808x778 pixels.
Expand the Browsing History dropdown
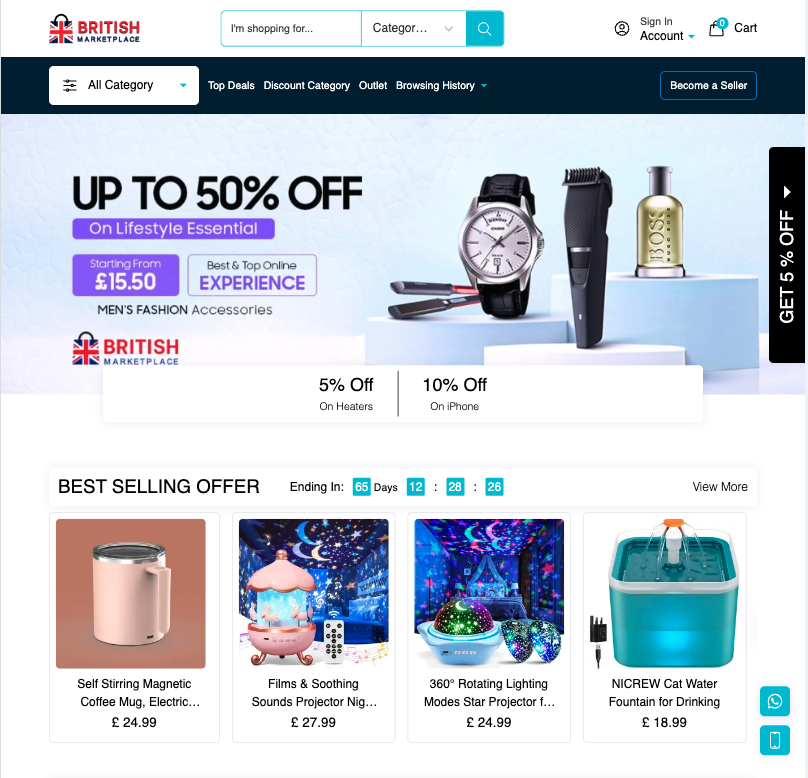coord(441,86)
